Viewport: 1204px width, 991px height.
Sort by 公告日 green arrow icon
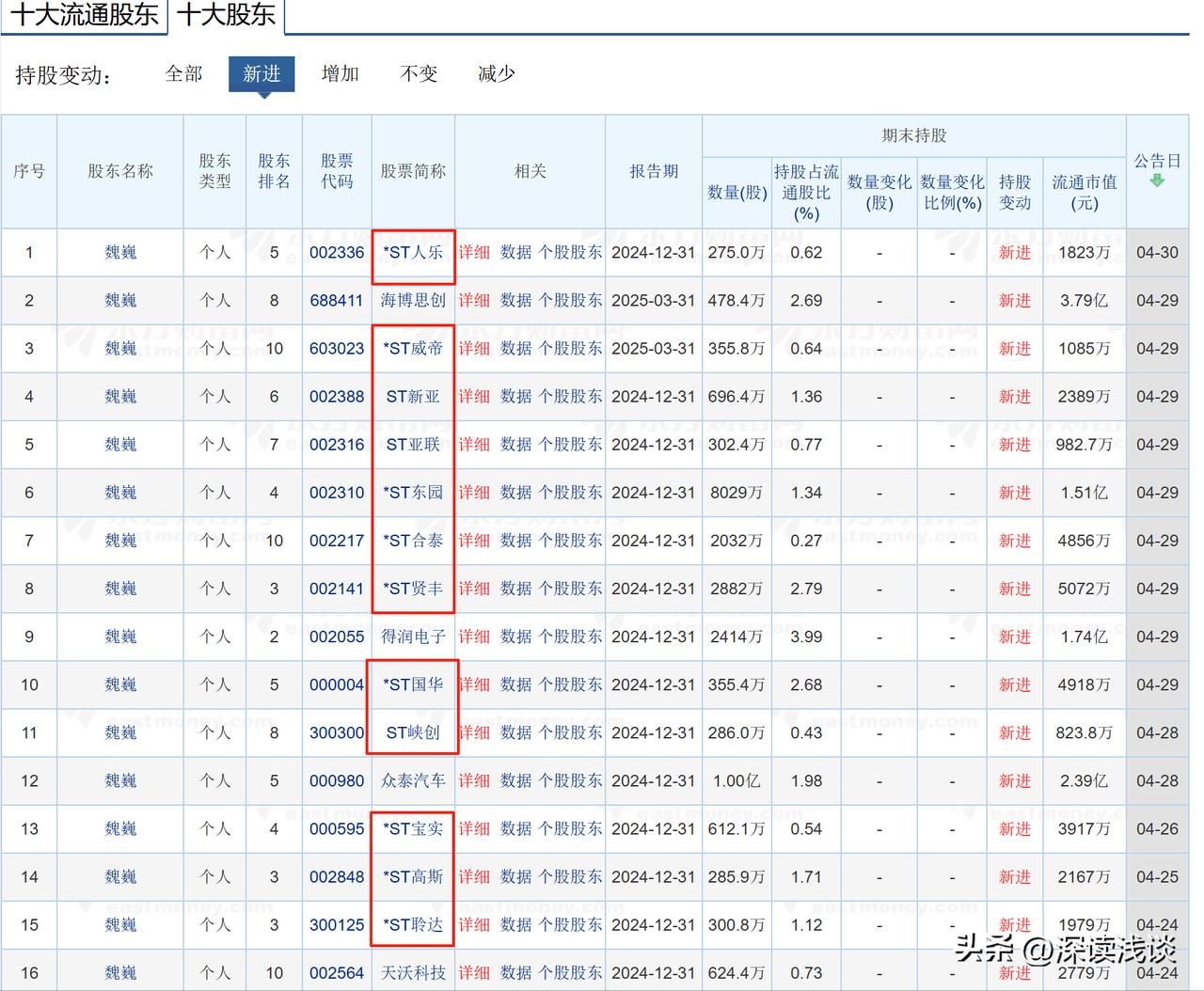click(x=1157, y=181)
